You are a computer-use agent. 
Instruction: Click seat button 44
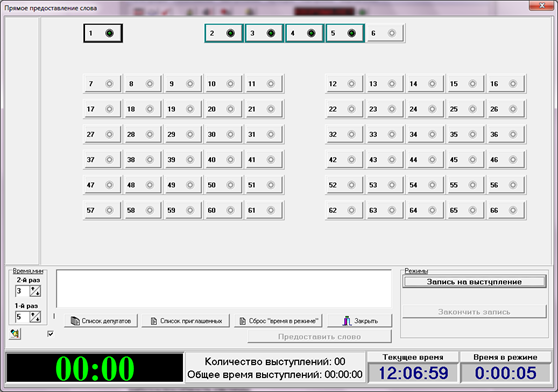(425, 159)
